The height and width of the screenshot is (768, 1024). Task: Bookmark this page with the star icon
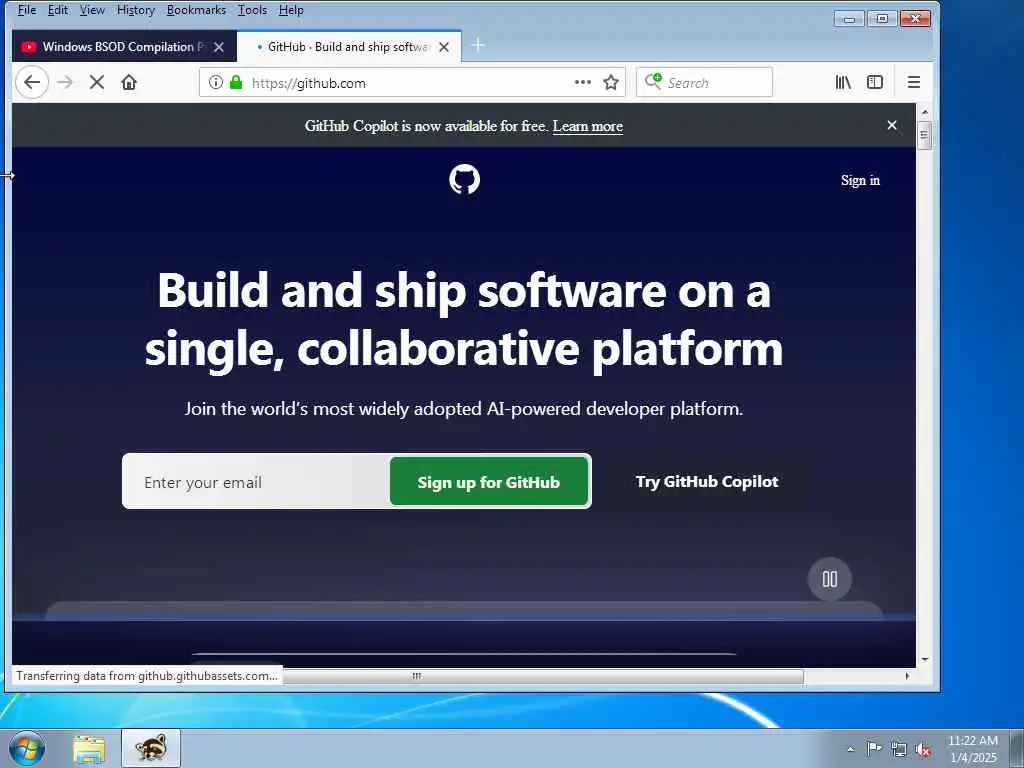(611, 82)
